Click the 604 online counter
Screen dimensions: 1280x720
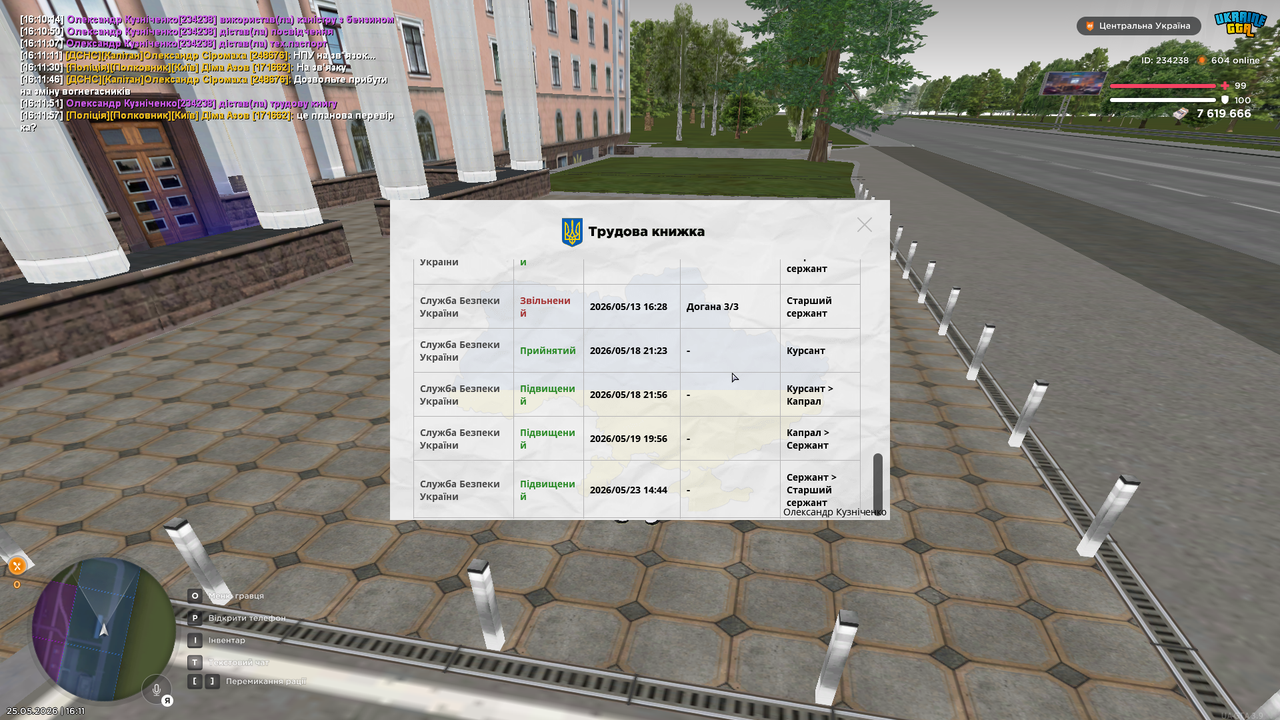tap(1235, 60)
